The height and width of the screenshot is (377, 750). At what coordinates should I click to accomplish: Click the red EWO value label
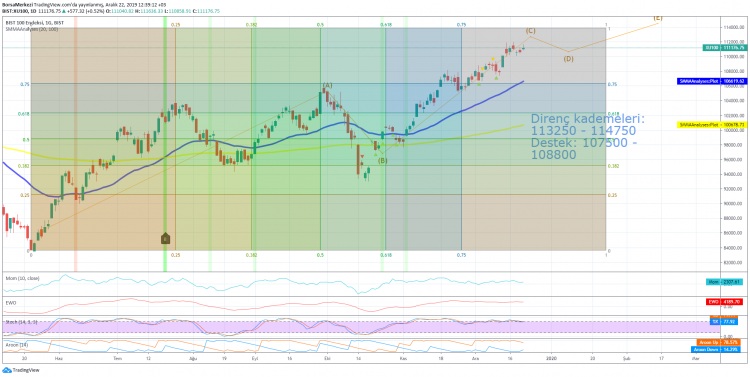click(x=725, y=302)
